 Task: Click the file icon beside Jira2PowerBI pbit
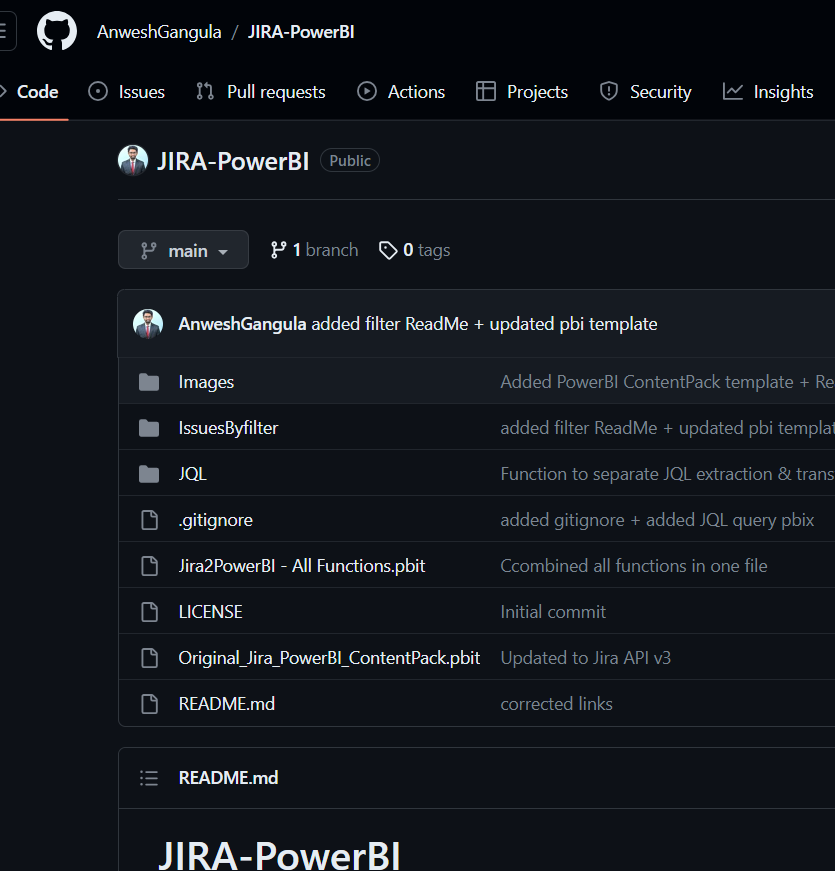click(x=149, y=566)
